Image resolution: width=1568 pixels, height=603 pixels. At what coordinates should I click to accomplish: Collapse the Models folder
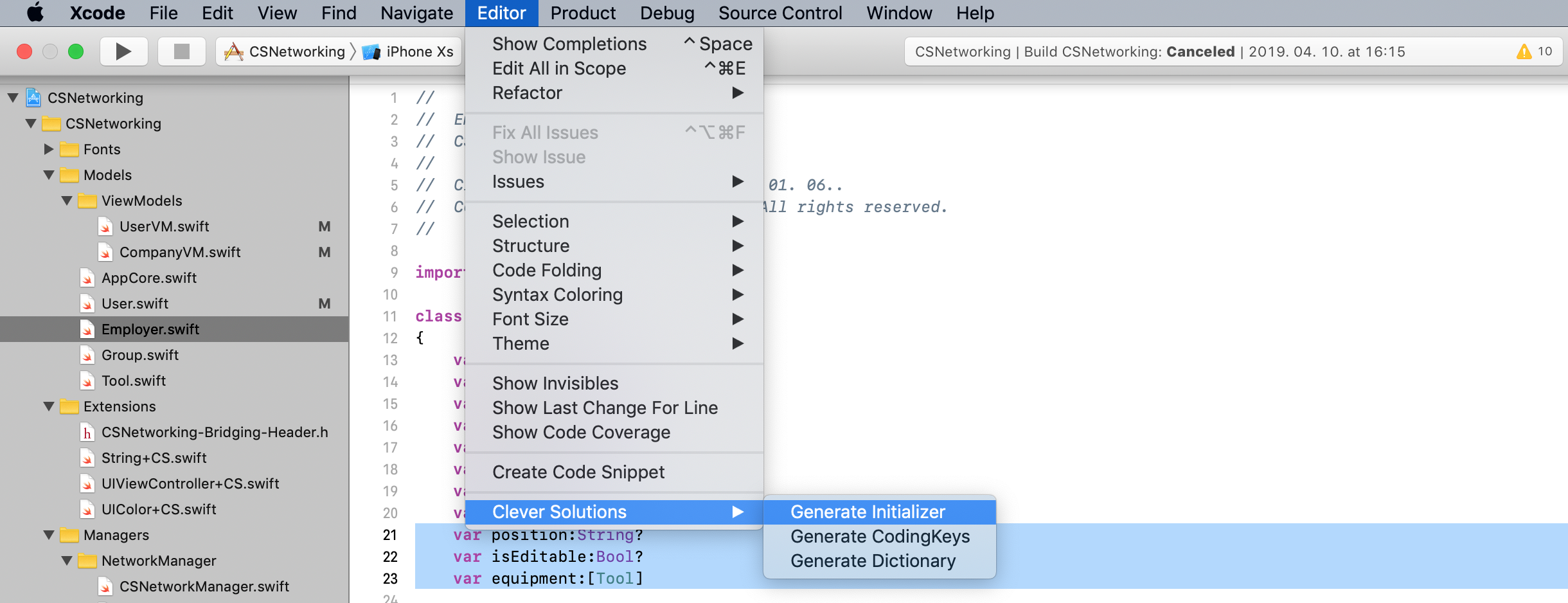point(49,175)
